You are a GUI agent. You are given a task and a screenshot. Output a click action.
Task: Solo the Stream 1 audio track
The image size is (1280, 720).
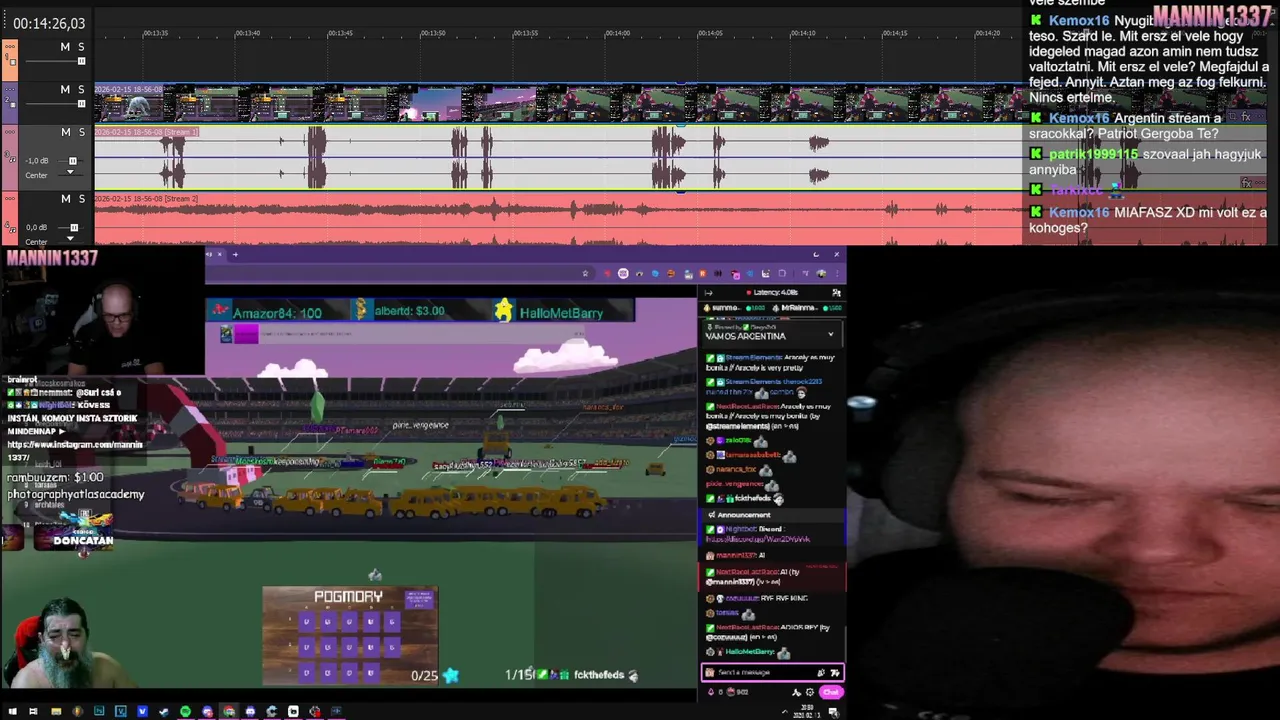pos(81,132)
